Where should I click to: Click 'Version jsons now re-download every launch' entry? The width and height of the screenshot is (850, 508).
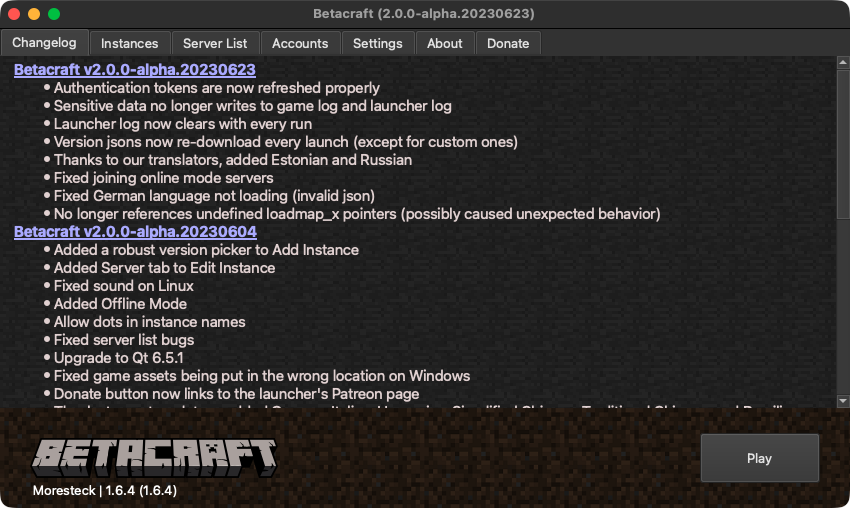tap(286, 142)
